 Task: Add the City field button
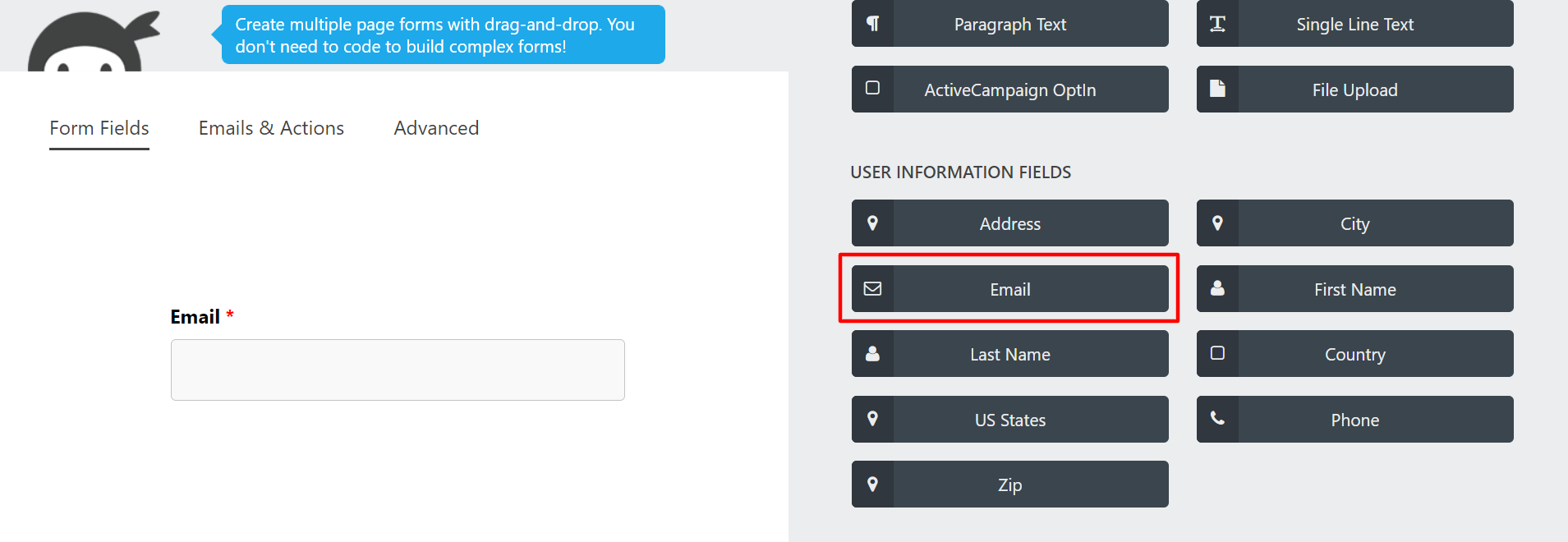click(1354, 223)
